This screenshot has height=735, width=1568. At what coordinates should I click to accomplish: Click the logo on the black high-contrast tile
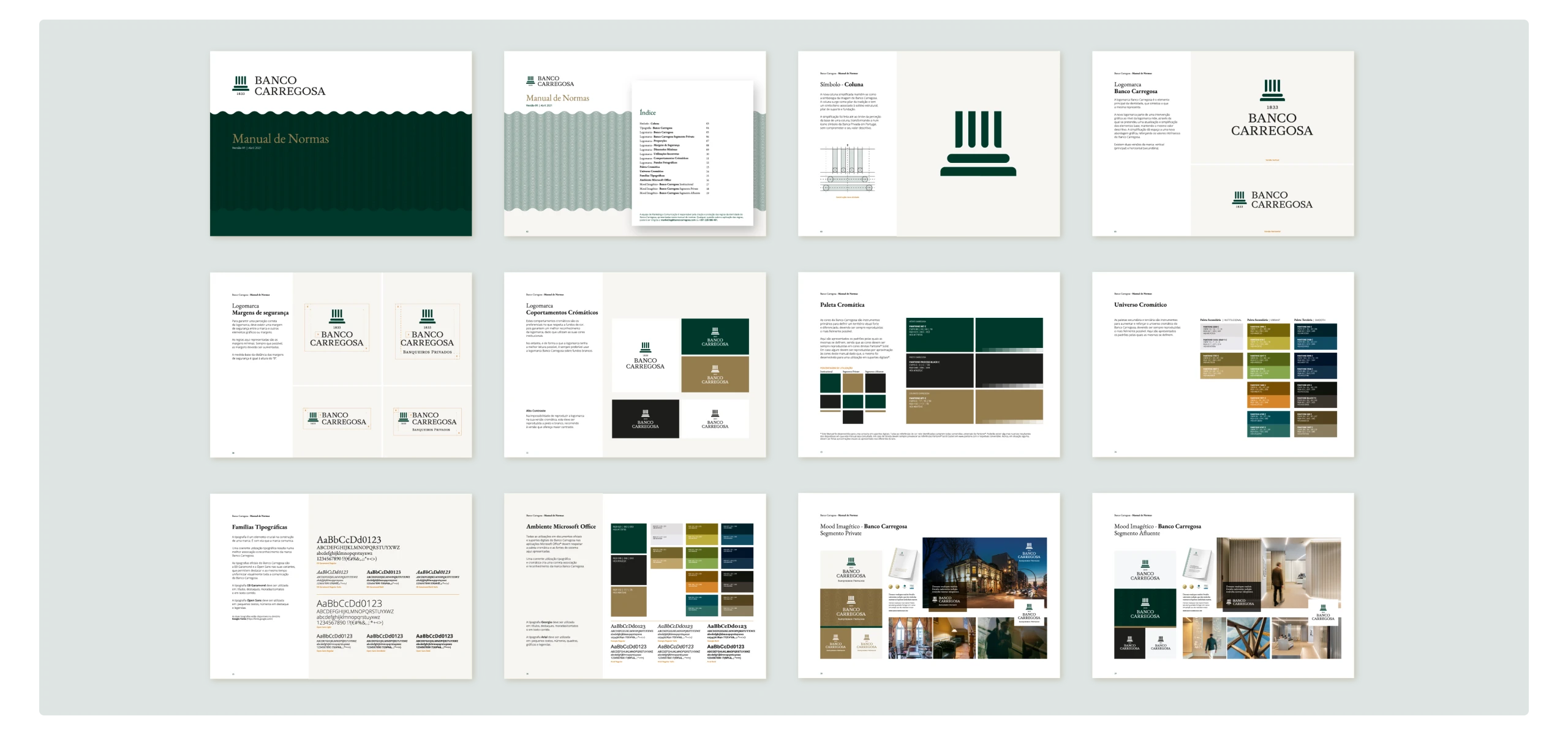coord(645,419)
